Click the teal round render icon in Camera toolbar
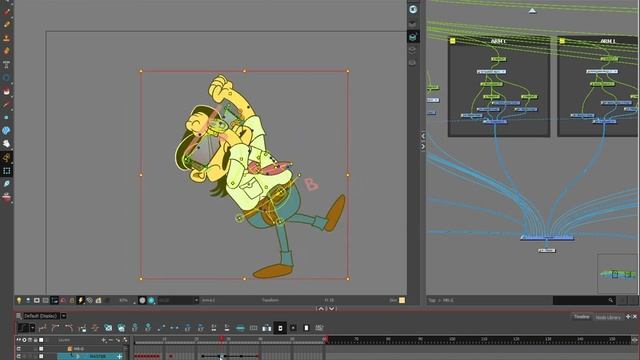This screenshot has width=640, height=360. click(x=151, y=300)
